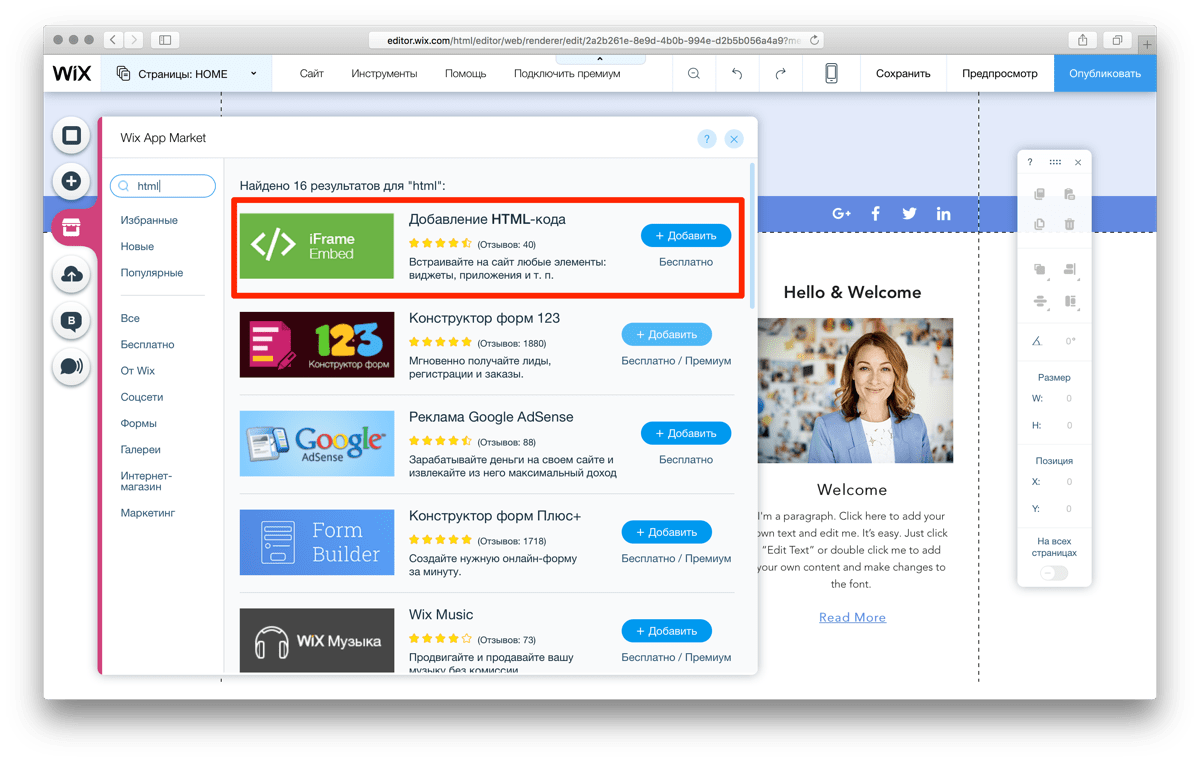Click the Copy icon in toolbox
Viewport: 1200px width, 762px height.
coord(1040,195)
